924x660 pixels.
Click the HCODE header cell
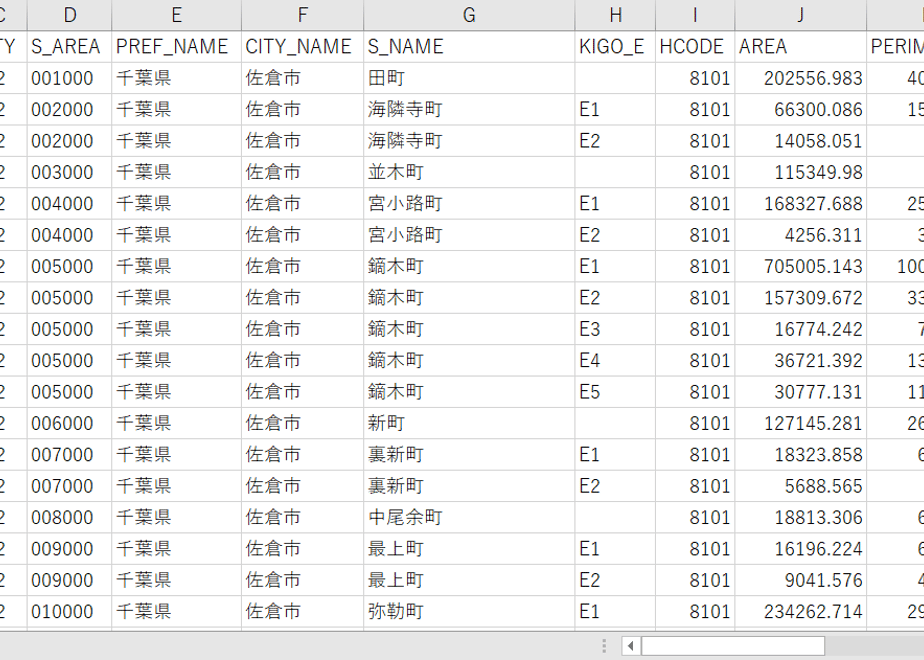point(695,47)
